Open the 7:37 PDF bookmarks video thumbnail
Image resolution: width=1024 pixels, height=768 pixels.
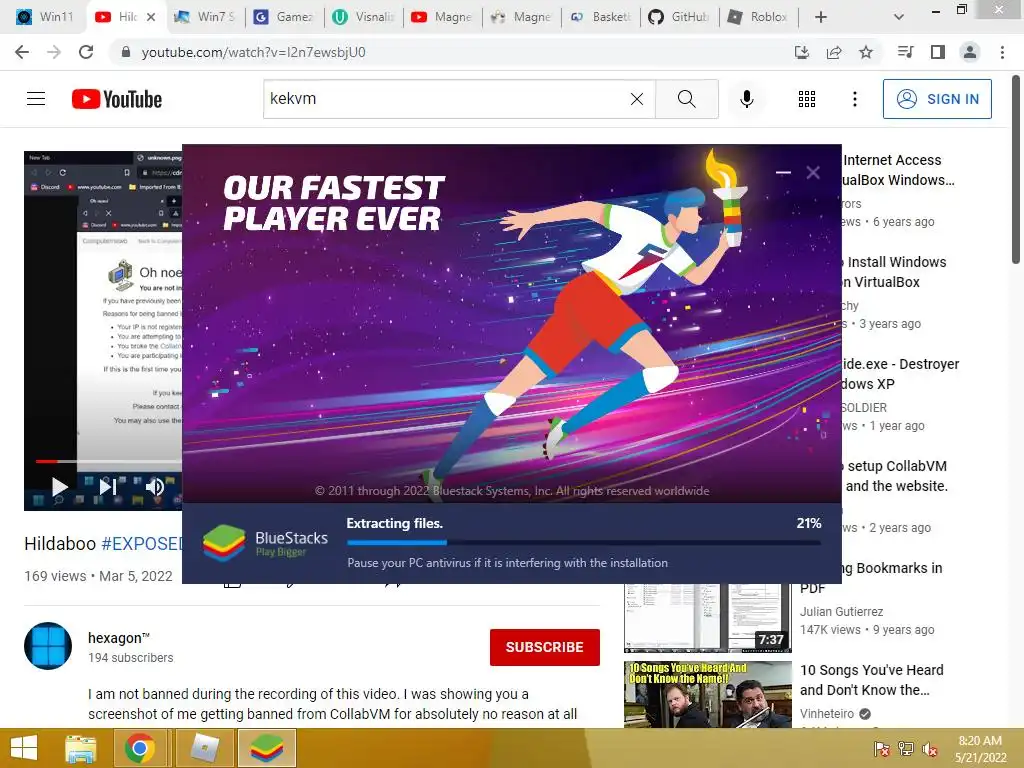pyautogui.click(x=707, y=618)
